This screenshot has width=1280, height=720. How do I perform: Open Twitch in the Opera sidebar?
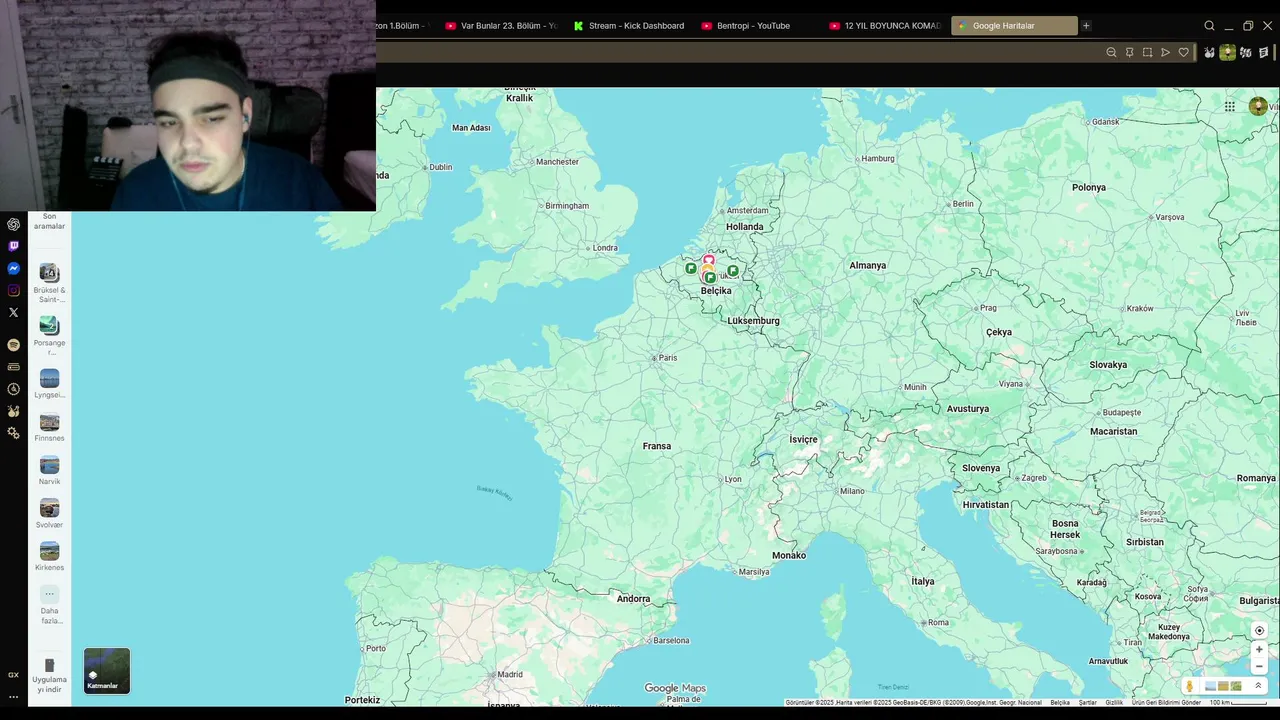[x=13, y=246]
